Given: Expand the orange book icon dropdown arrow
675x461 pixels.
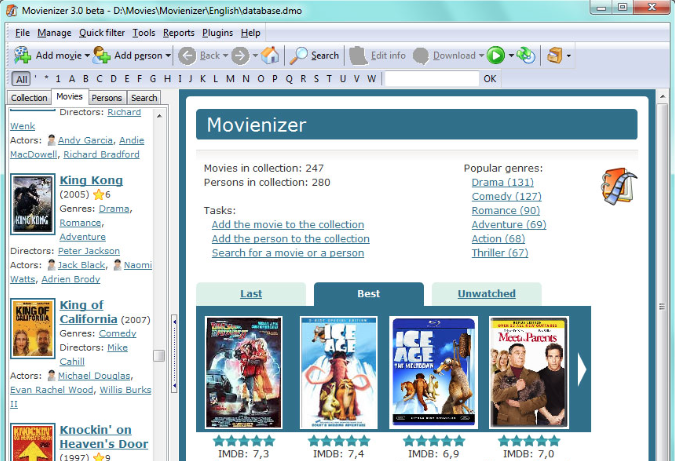Looking at the screenshot, I should pyautogui.click(x=569, y=56).
